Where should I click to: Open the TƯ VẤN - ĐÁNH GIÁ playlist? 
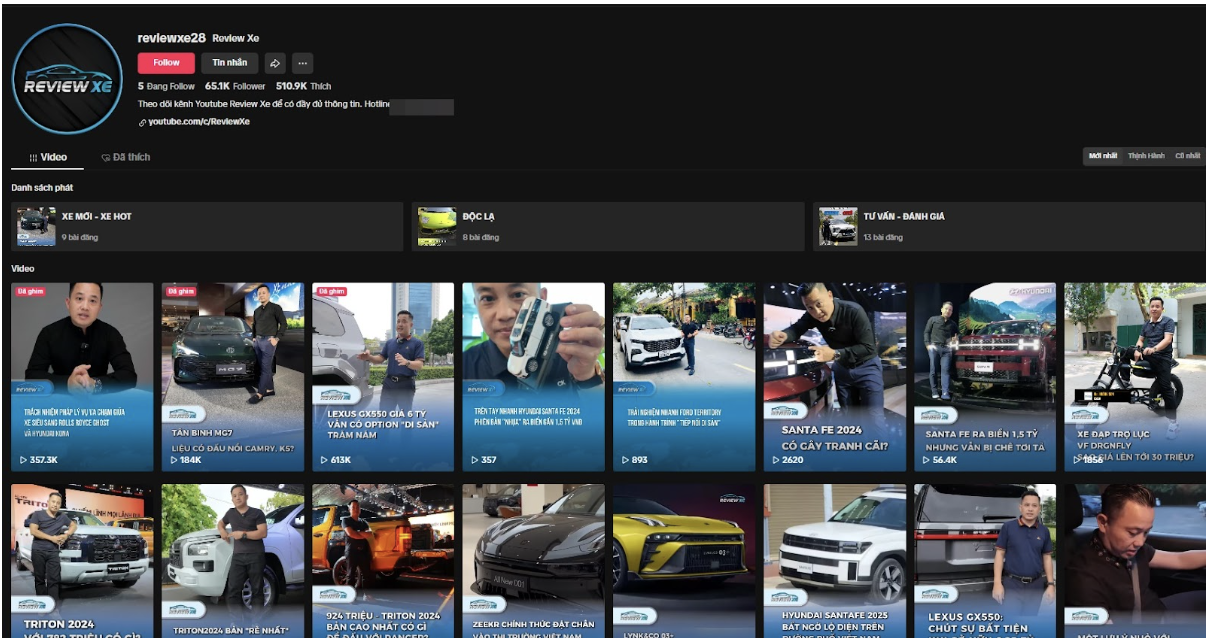[1007, 226]
